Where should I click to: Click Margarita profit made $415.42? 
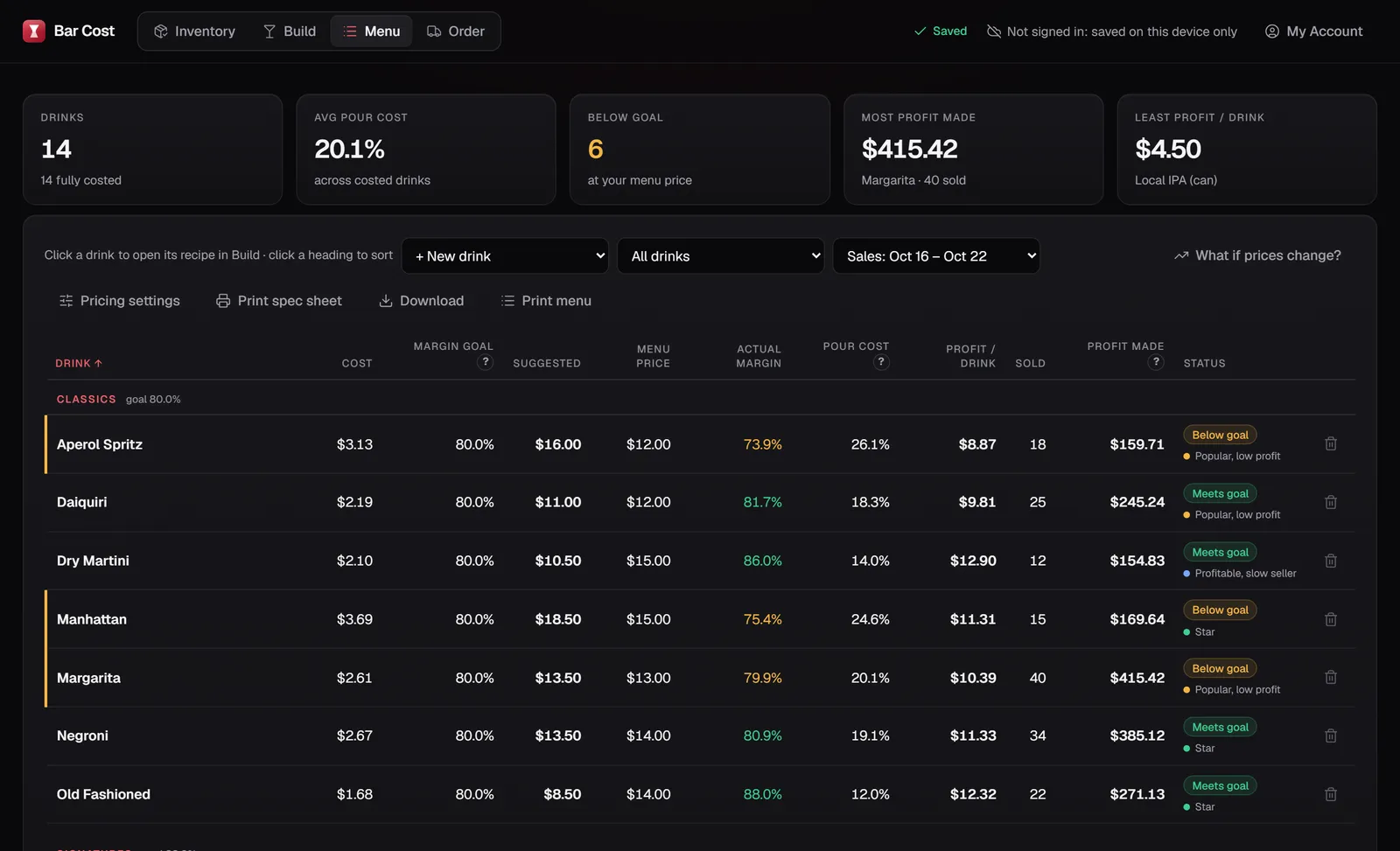(x=1137, y=678)
